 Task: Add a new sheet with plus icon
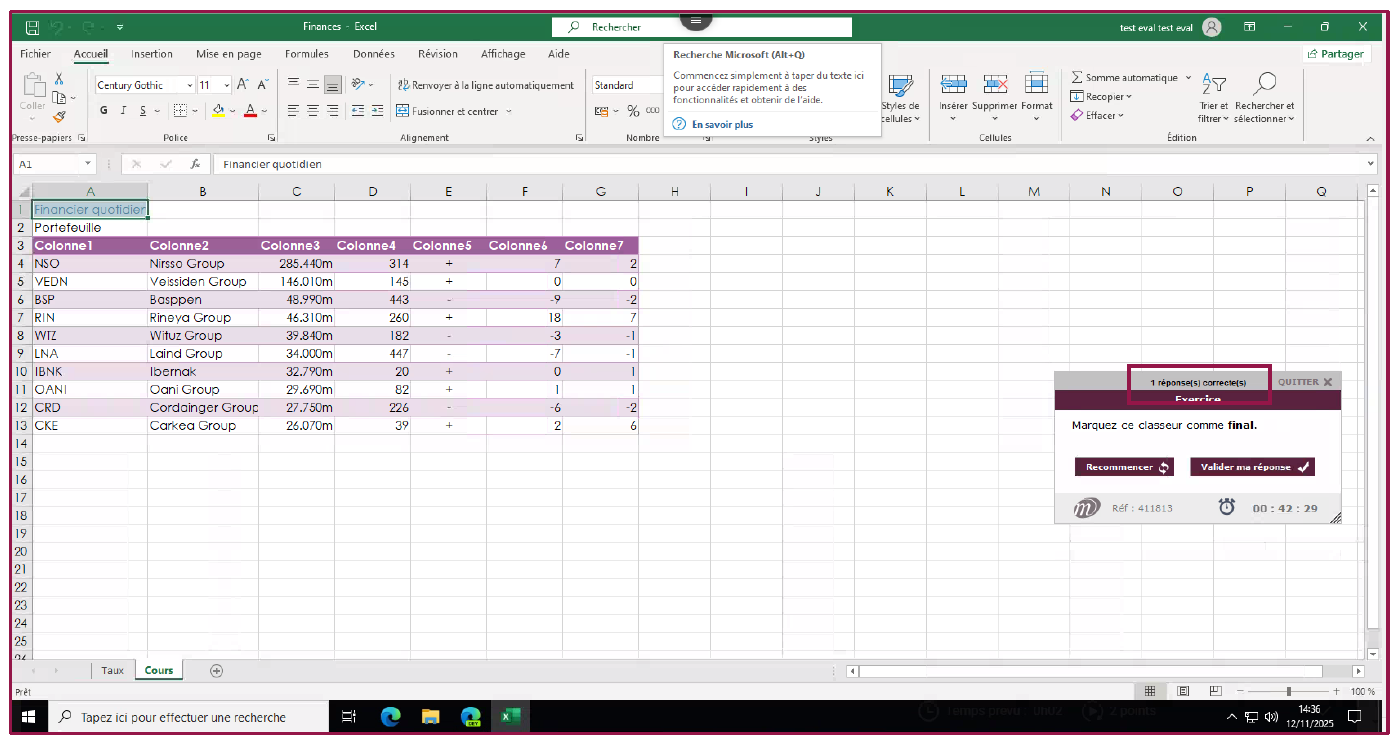tap(216, 671)
